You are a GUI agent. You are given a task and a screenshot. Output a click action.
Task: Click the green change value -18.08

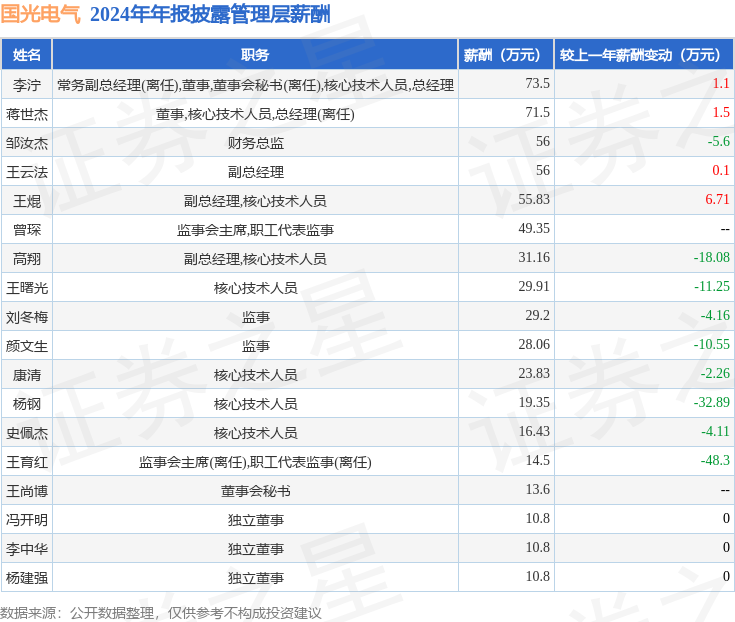tap(712, 257)
